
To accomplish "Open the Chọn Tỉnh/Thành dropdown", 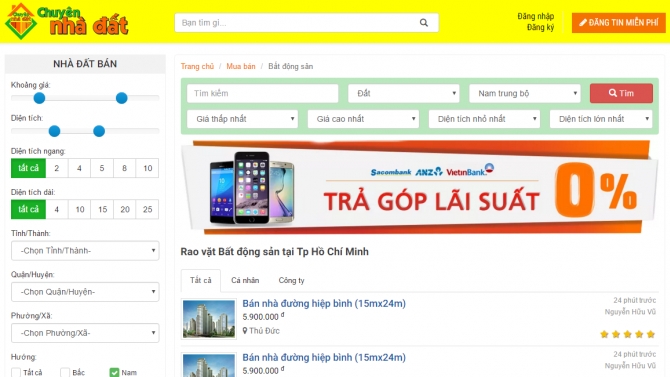I will 85,250.
